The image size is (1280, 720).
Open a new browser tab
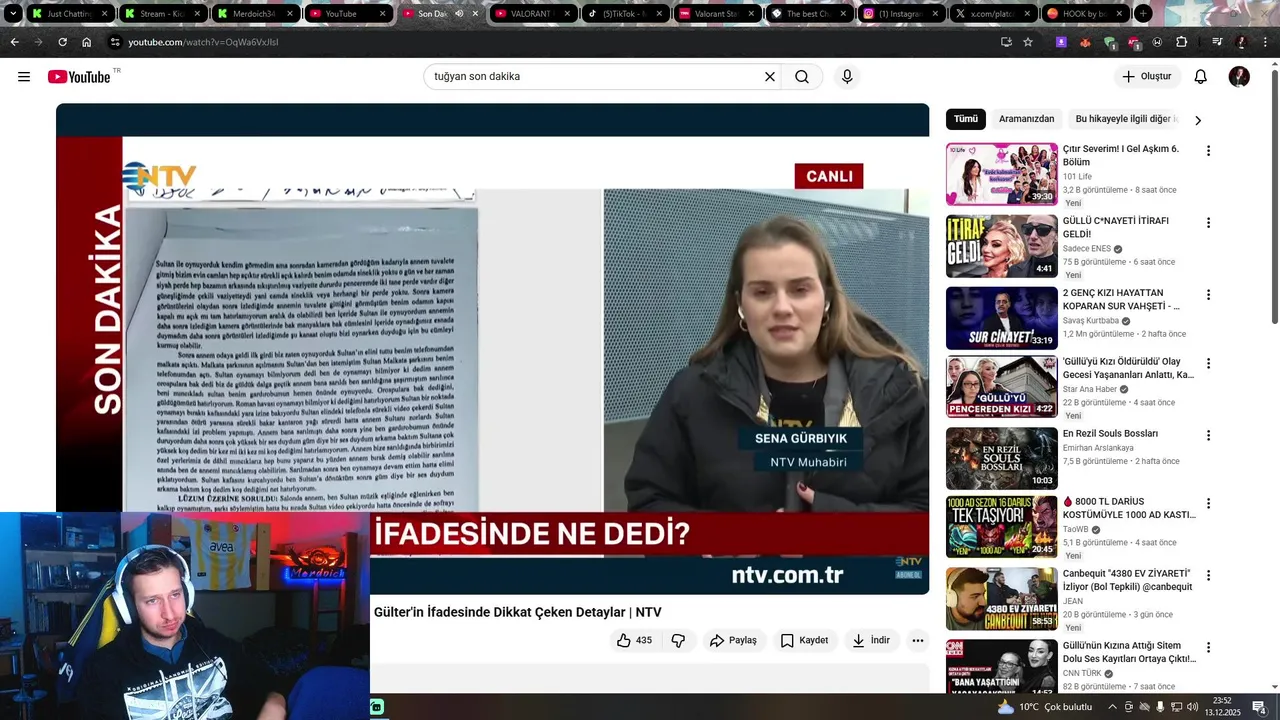point(1143,14)
